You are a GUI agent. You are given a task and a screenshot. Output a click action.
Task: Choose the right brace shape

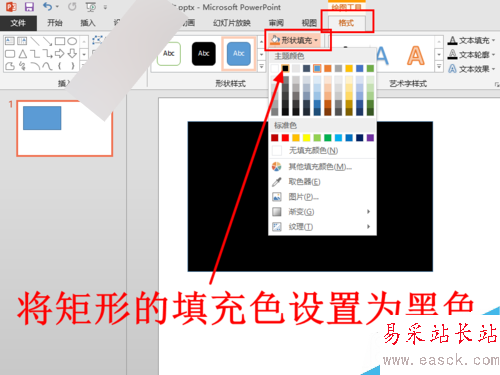72,66
